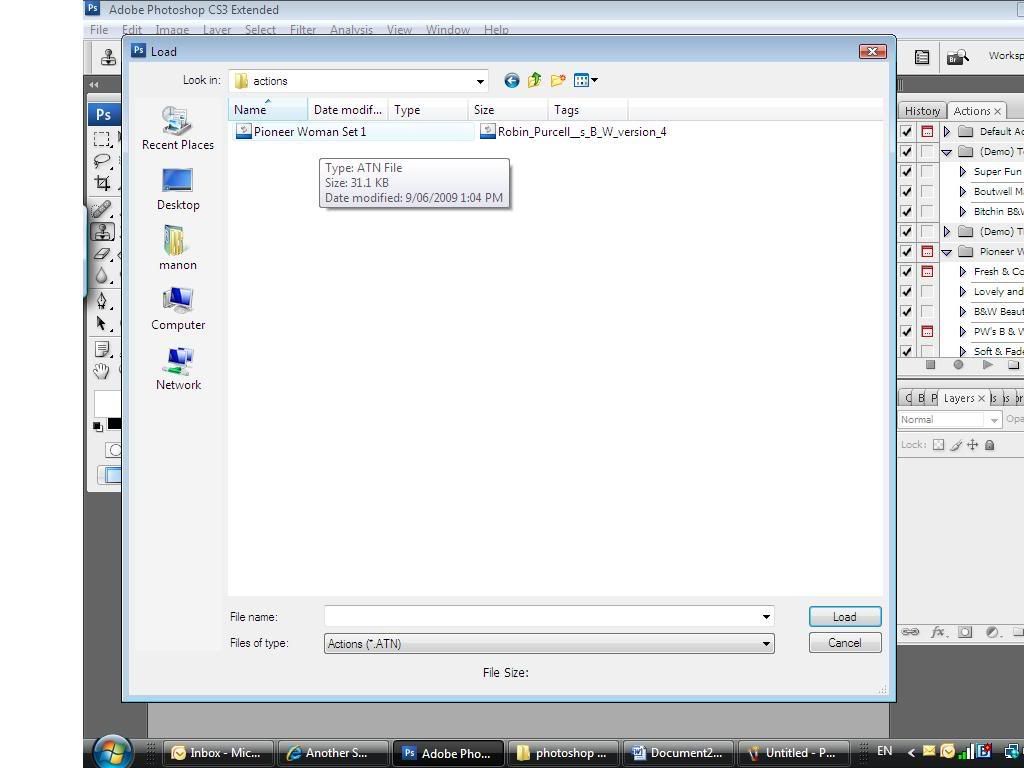Open the Look in folder dropdown
1024x768 pixels.
(x=480, y=81)
